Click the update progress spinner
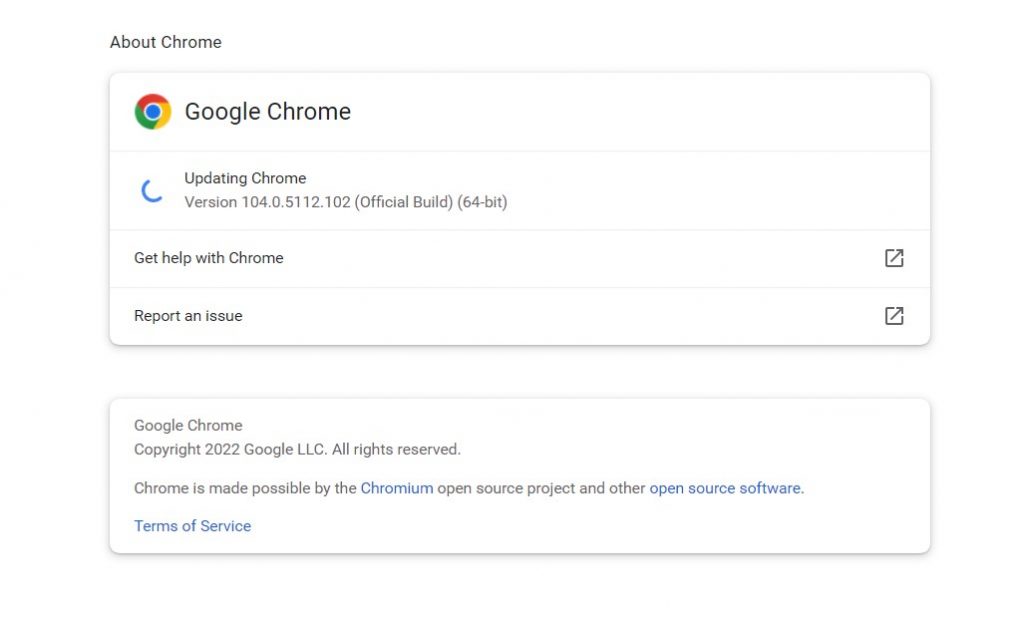This screenshot has width=1024, height=617. [152, 191]
